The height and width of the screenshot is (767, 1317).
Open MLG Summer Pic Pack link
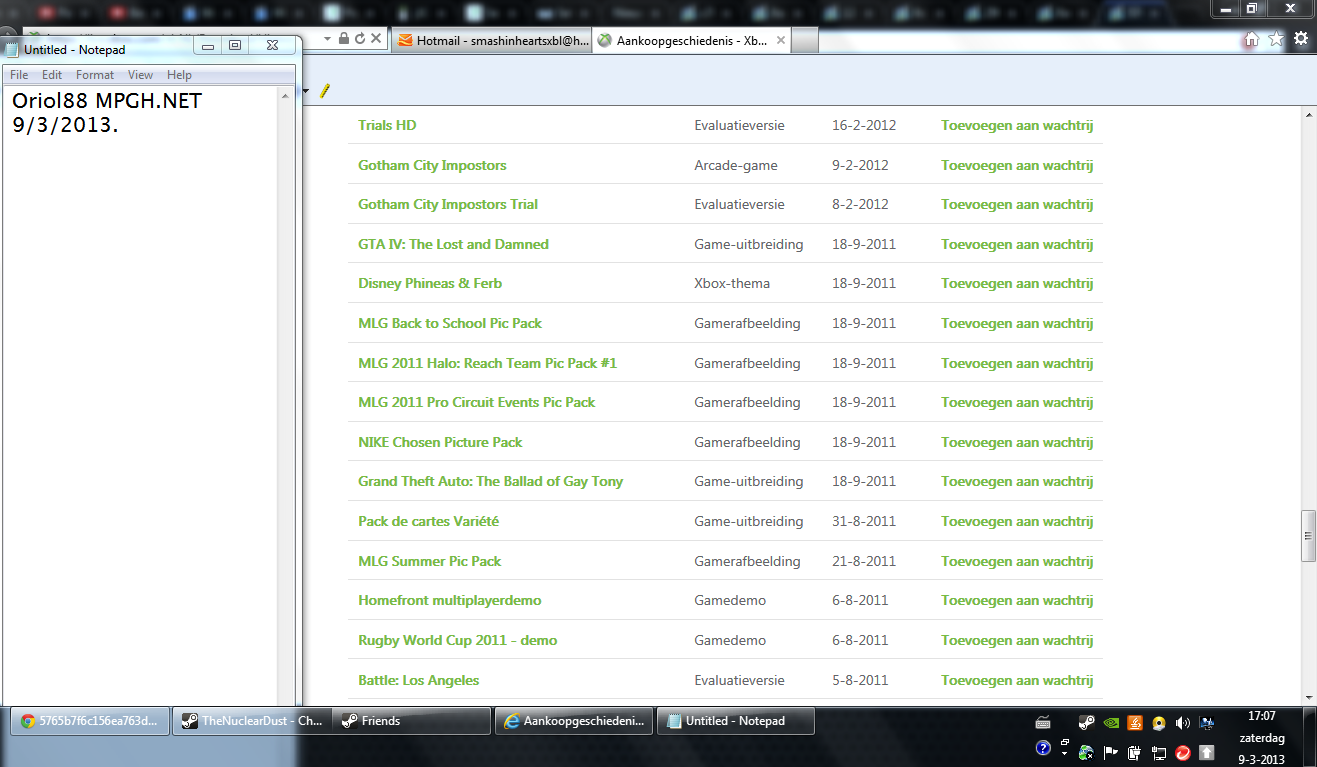point(430,561)
